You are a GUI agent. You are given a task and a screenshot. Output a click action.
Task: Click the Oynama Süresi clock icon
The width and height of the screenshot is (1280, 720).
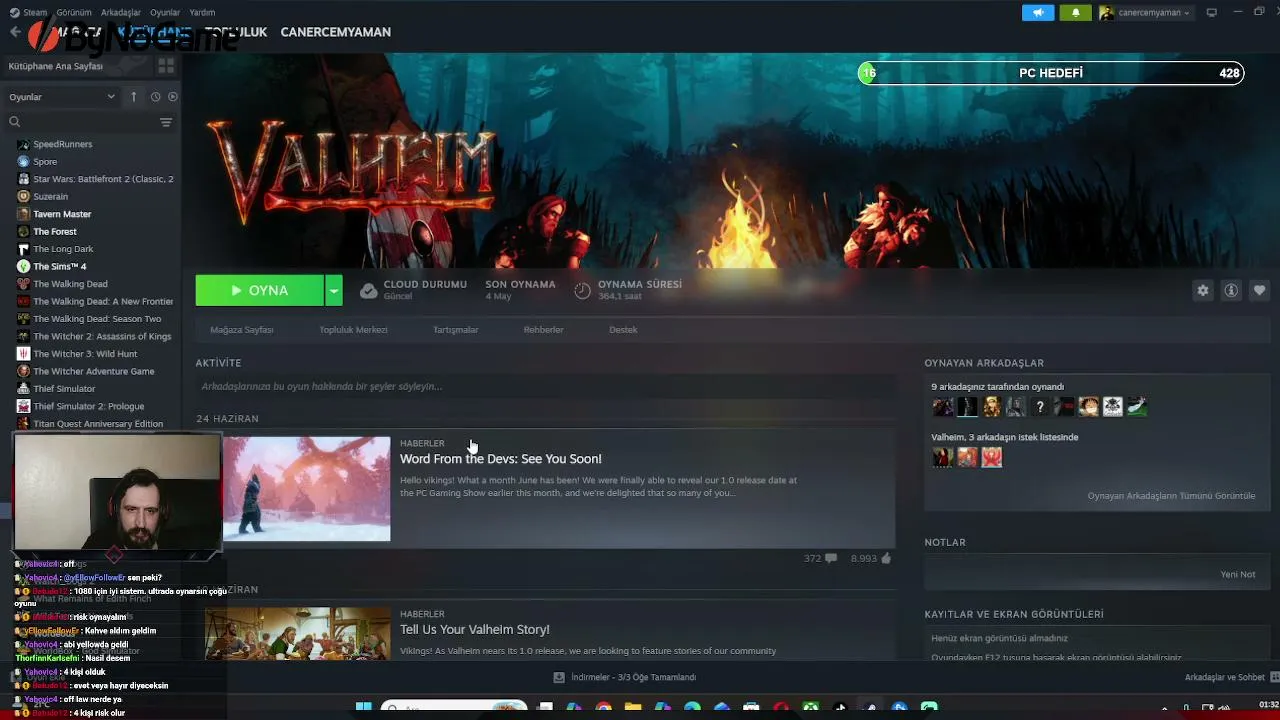583,290
